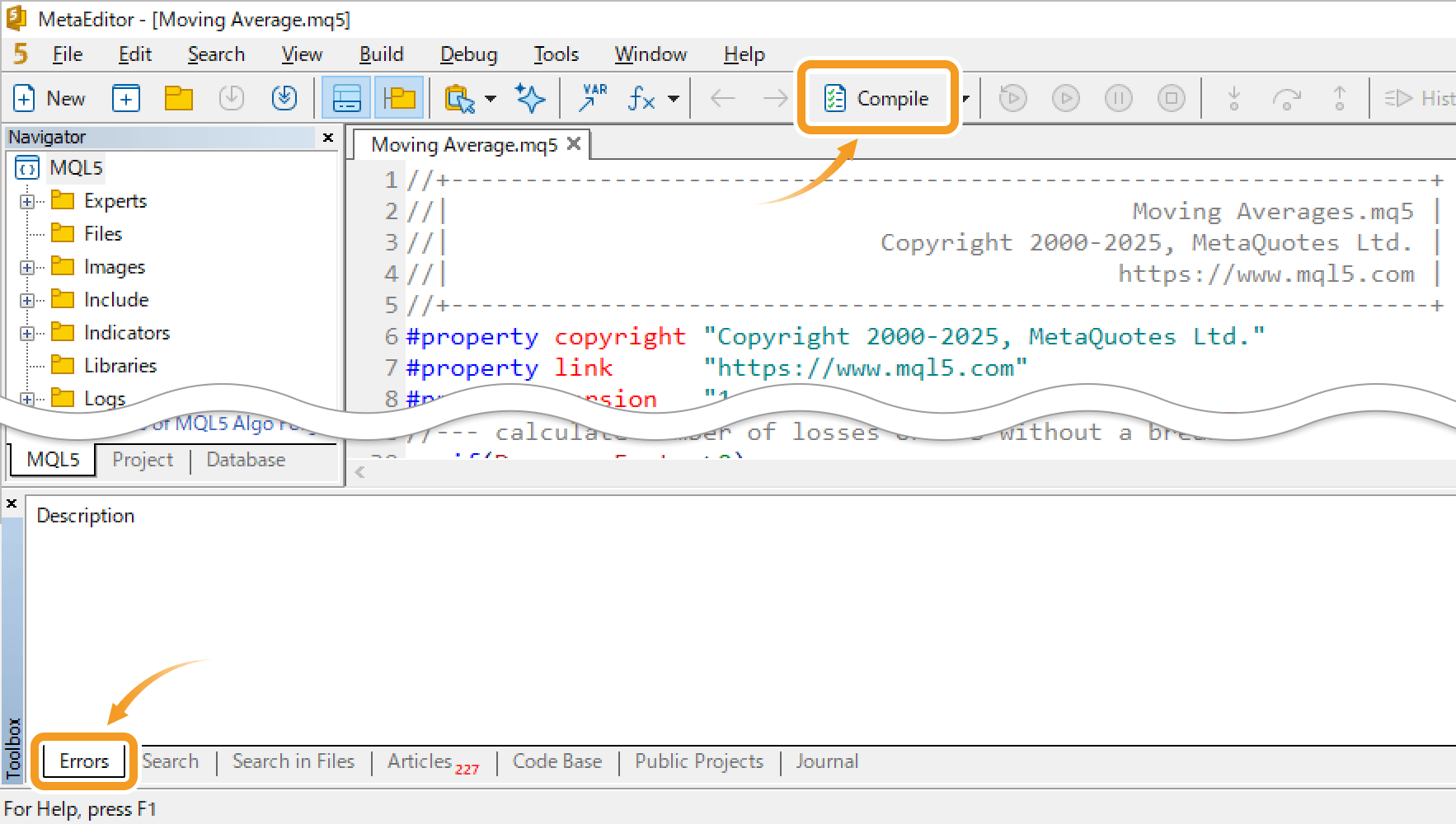
Task: Toggle the Toolbox panel toolbar button
Action: point(346,99)
